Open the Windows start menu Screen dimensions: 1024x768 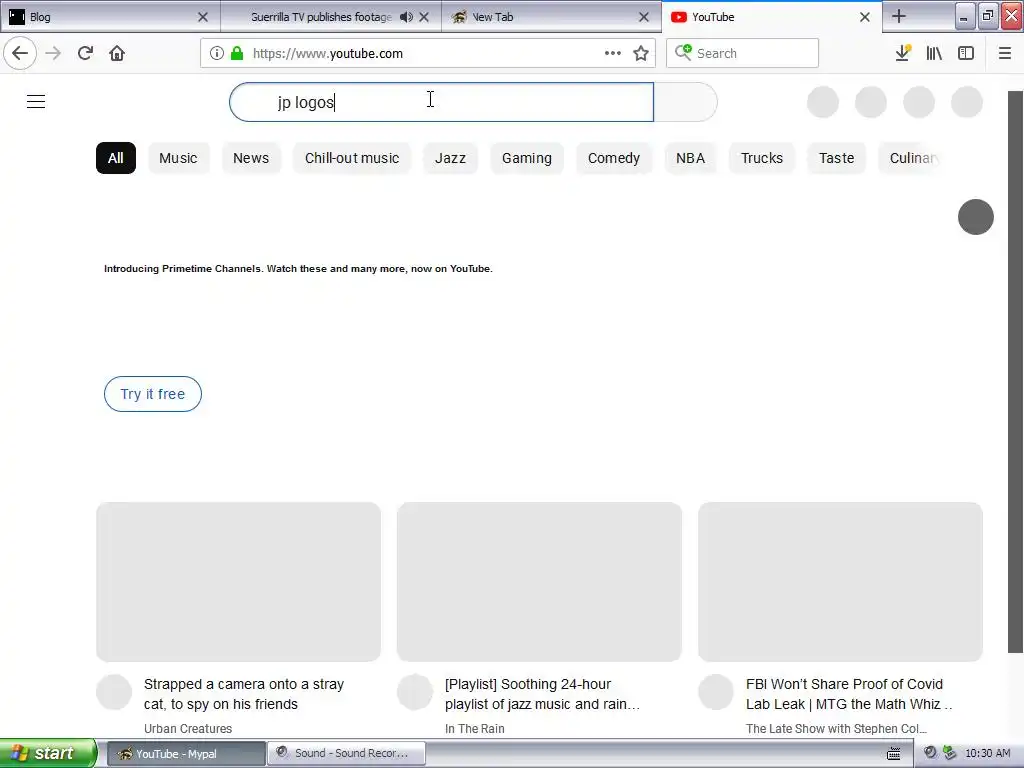point(48,753)
